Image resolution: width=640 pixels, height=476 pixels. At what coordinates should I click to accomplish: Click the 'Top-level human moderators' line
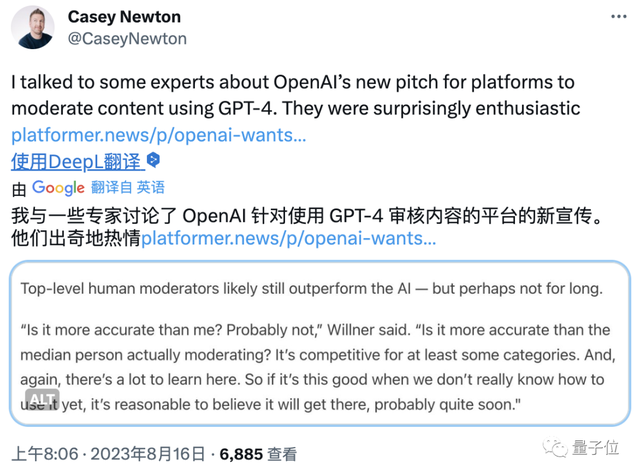tap(312, 289)
